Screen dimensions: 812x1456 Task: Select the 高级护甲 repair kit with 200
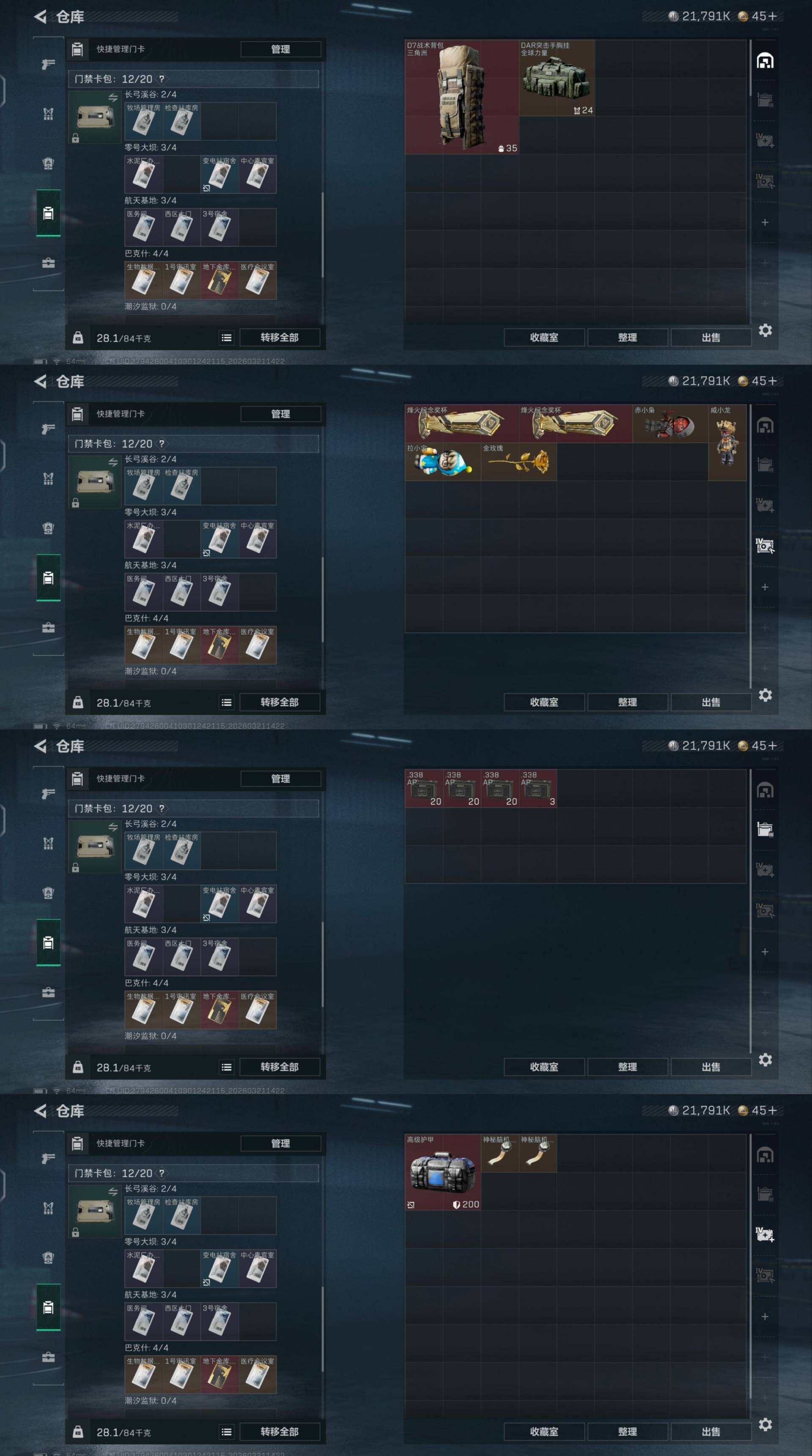[x=443, y=1172]
